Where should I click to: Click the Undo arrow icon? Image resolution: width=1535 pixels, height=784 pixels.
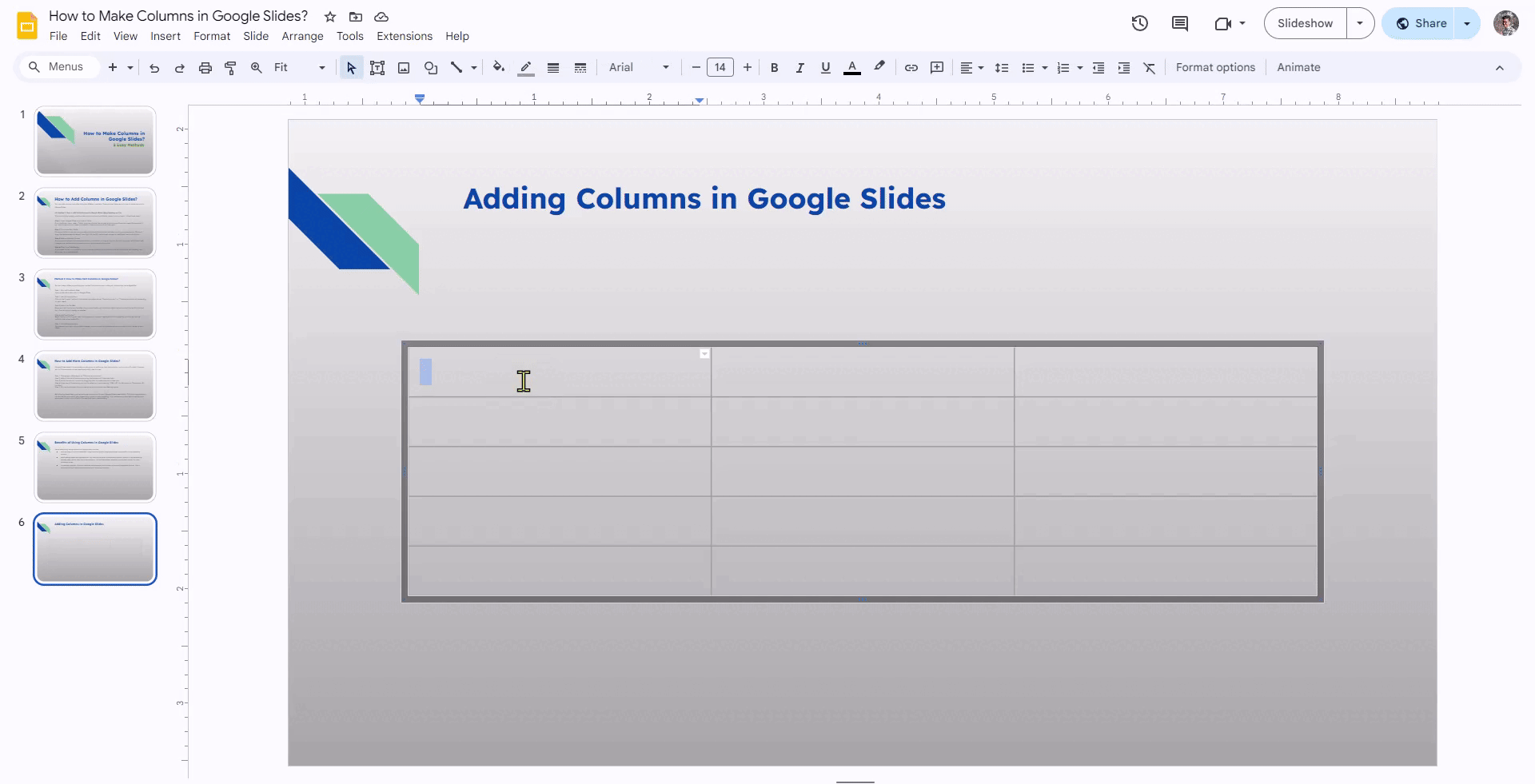tap(154, 68)
